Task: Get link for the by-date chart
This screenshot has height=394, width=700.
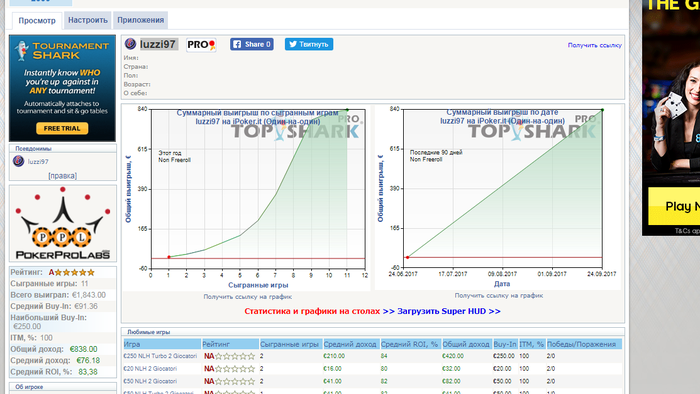Action: [x=499, y=295]
